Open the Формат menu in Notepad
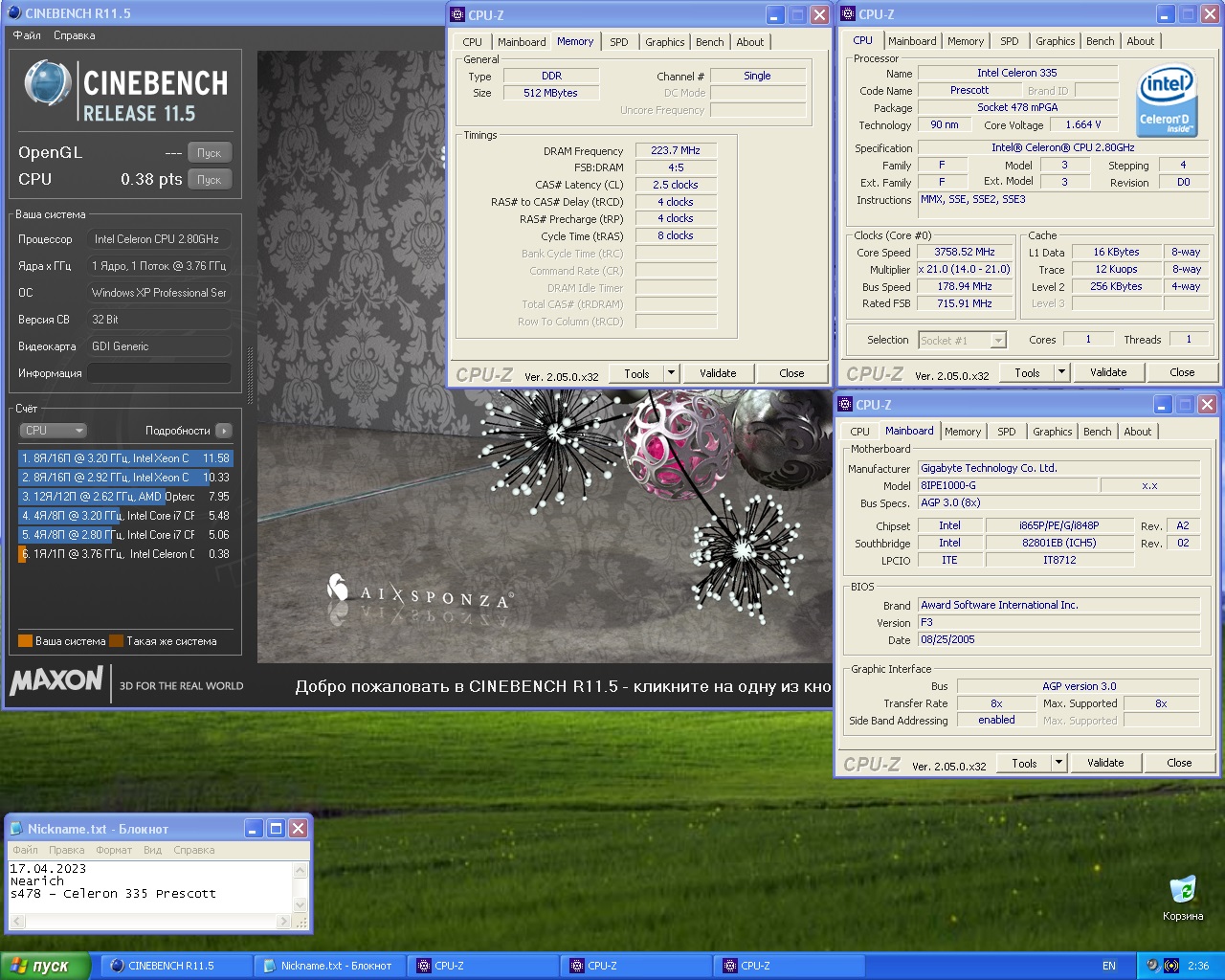The width and height of the screenshot is (1225, 980). [x=114, y=850]
